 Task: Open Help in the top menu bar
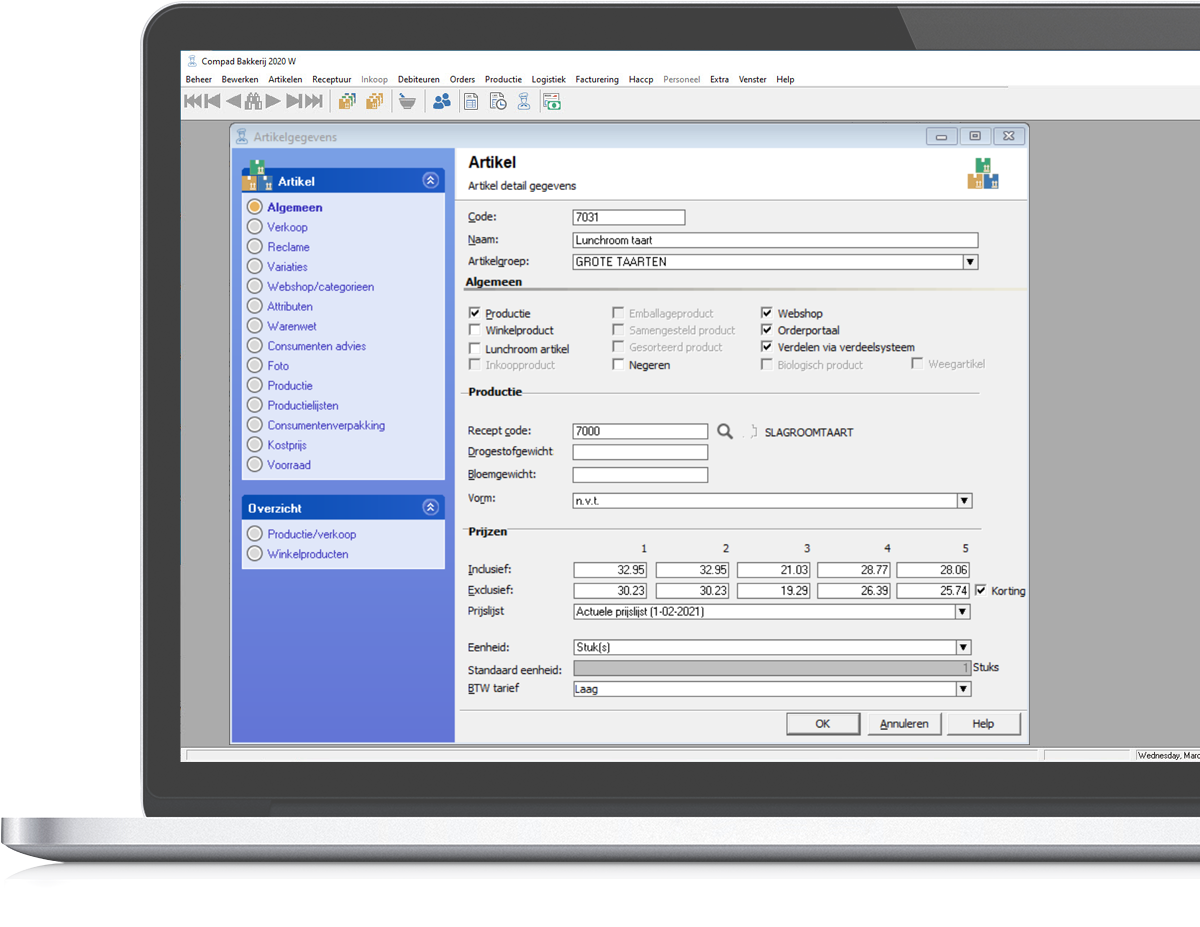[x=785, y=79]
